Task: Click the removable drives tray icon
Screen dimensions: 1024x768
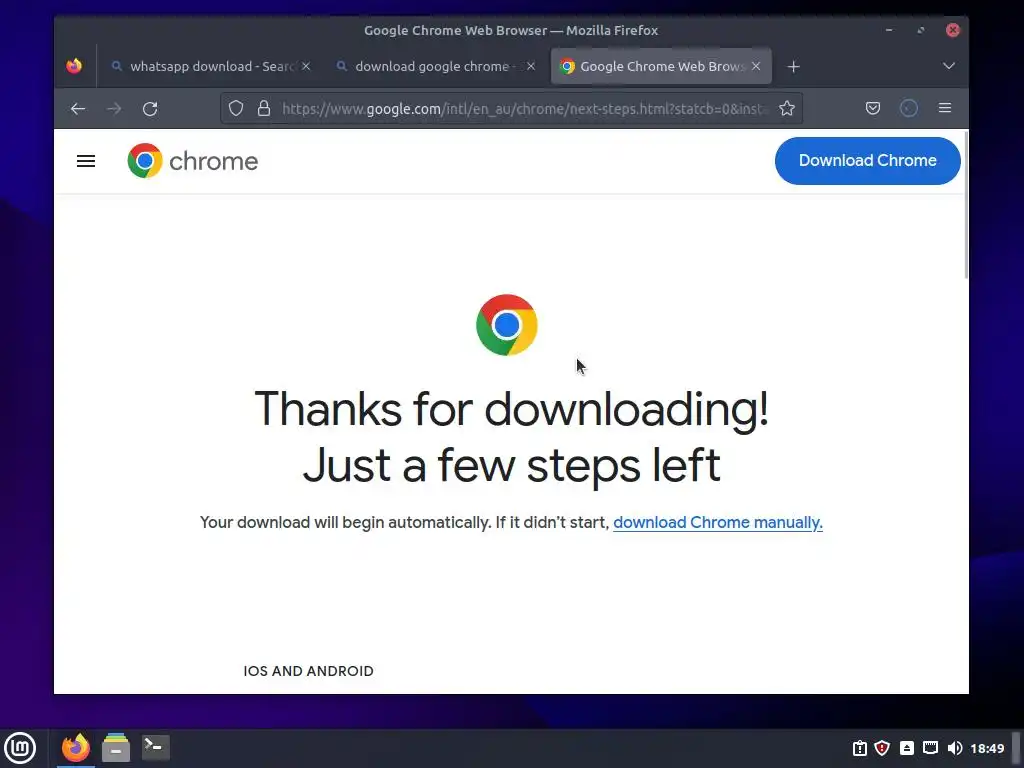Action: point(906,748)
